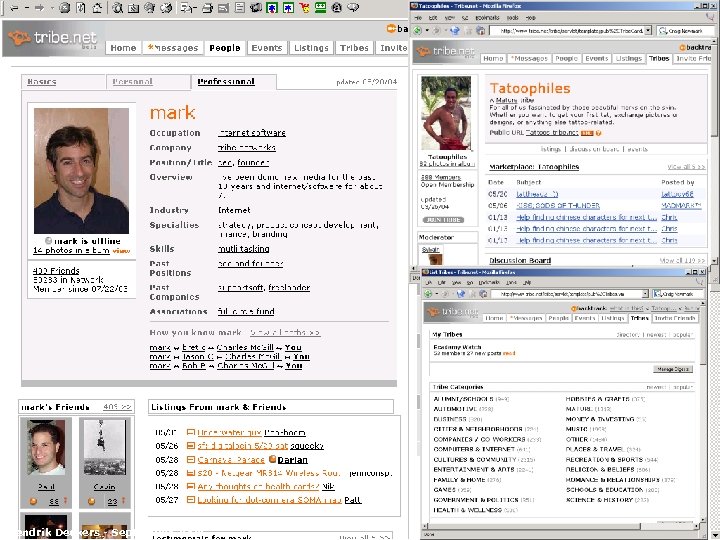This screenshot has height=540, width=720.
Task: Select the People tab in the Tatoophiles window
Action: click(x=566, y=58)
